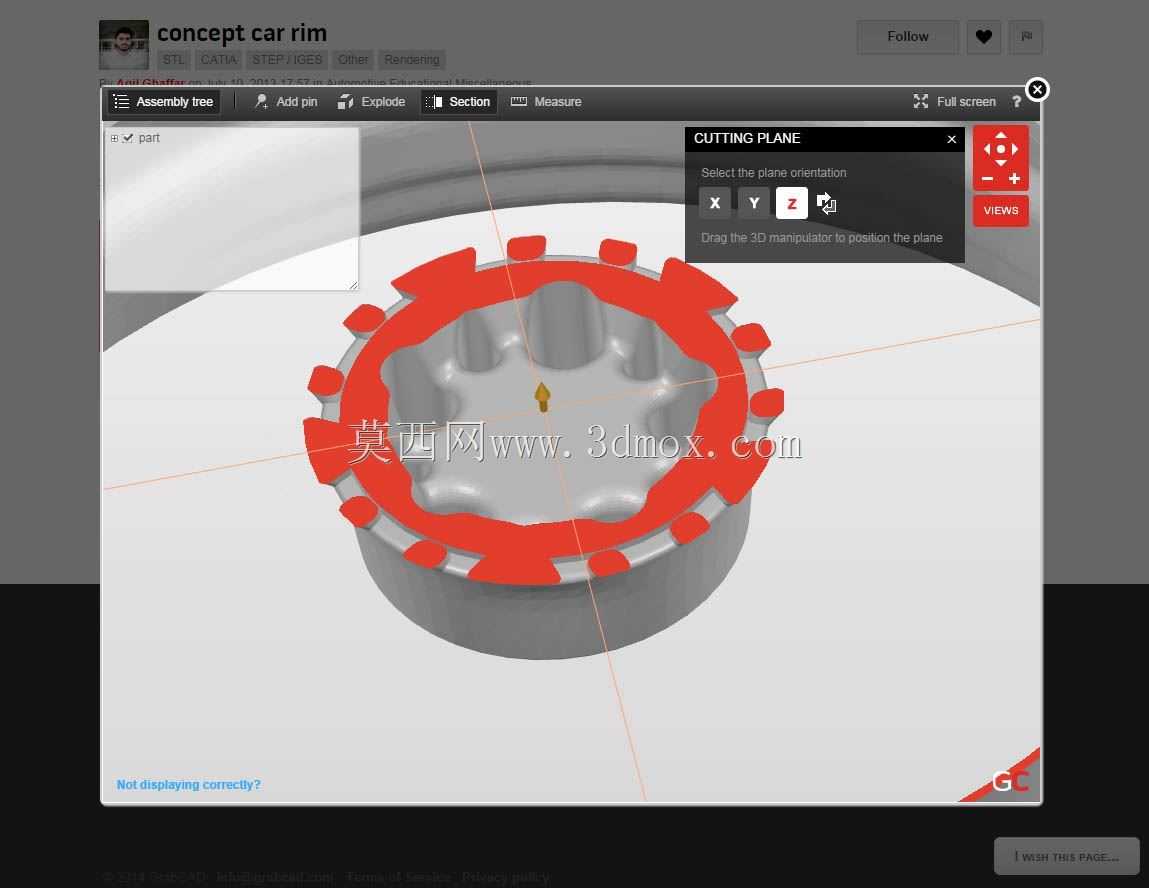Set cutting plane to Y orientation
Viewport: 1149px width, 888px height.
tap(753, 204)
